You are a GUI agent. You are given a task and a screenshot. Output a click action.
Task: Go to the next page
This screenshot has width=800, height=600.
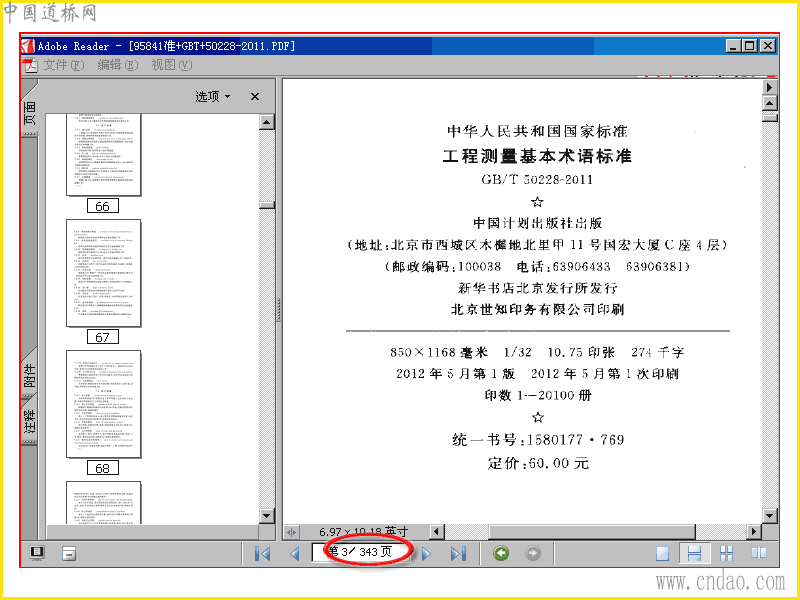pos(426,553)
